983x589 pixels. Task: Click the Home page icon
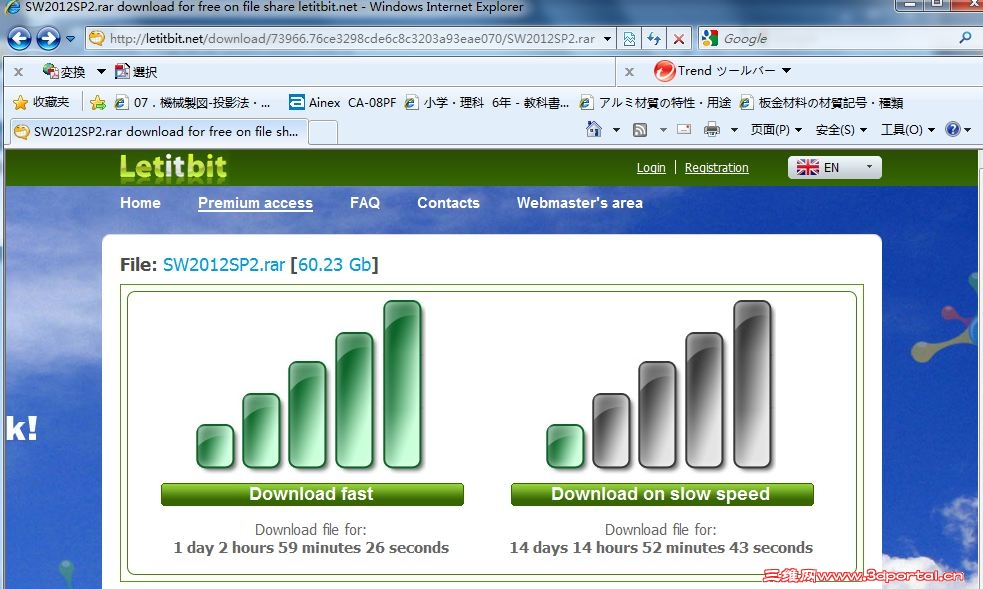pyautogui.click(x=594, y=130)
